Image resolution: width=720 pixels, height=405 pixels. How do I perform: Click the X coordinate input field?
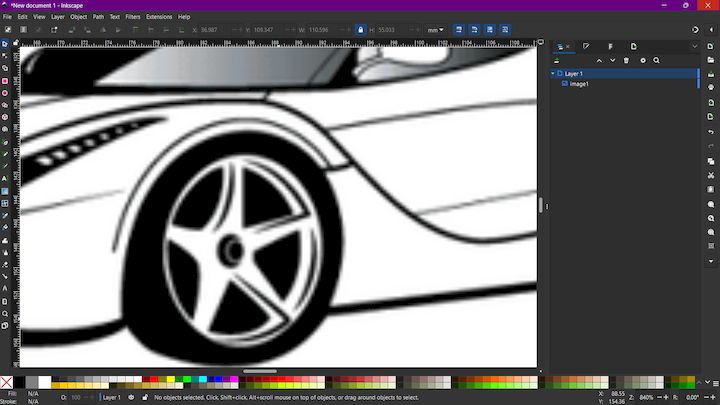coord(218,30)
